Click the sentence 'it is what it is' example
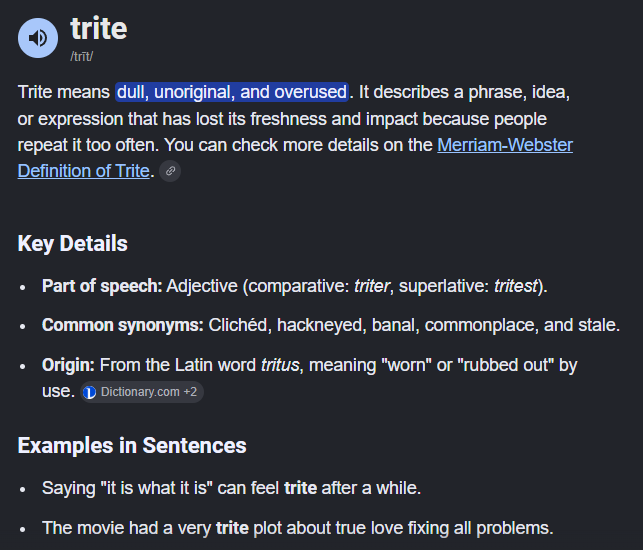The width and height of the screenshot is (643, 550). (231, 488)
